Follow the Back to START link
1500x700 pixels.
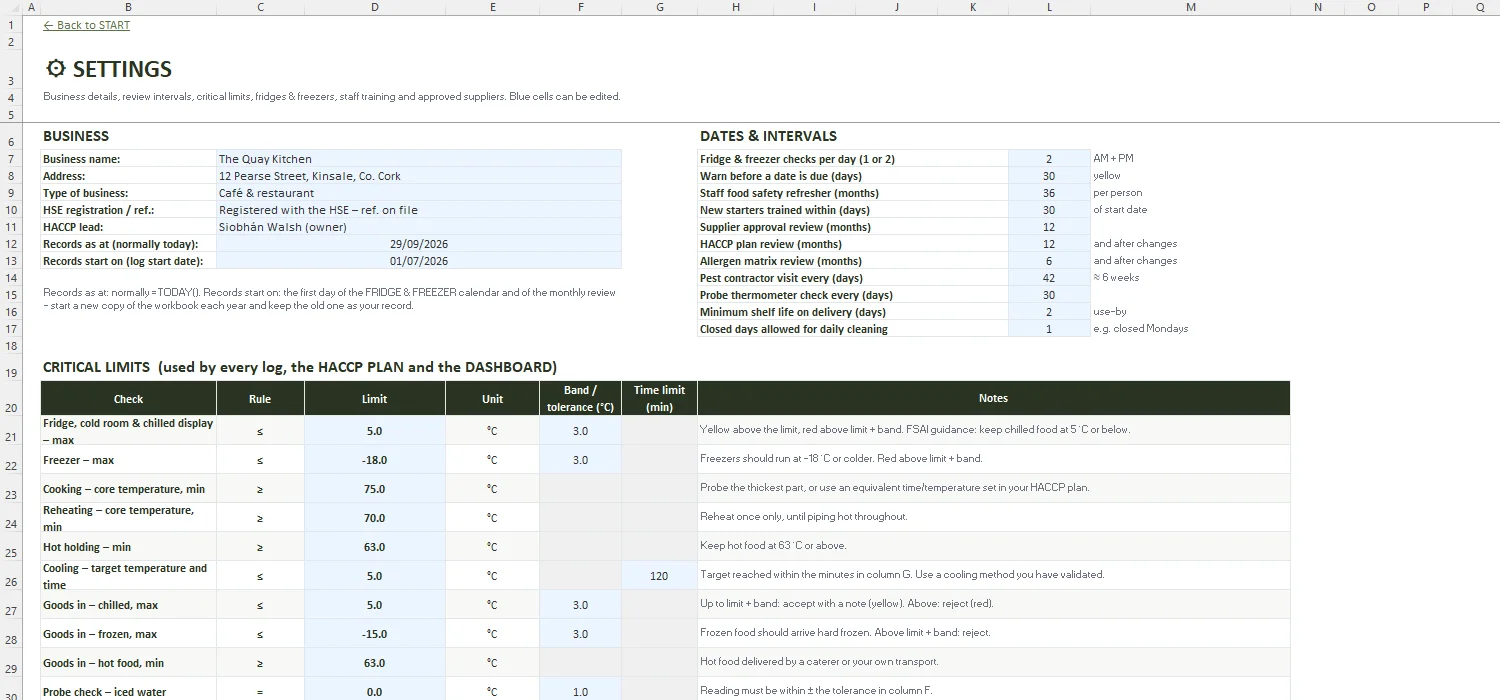(86, 25)
